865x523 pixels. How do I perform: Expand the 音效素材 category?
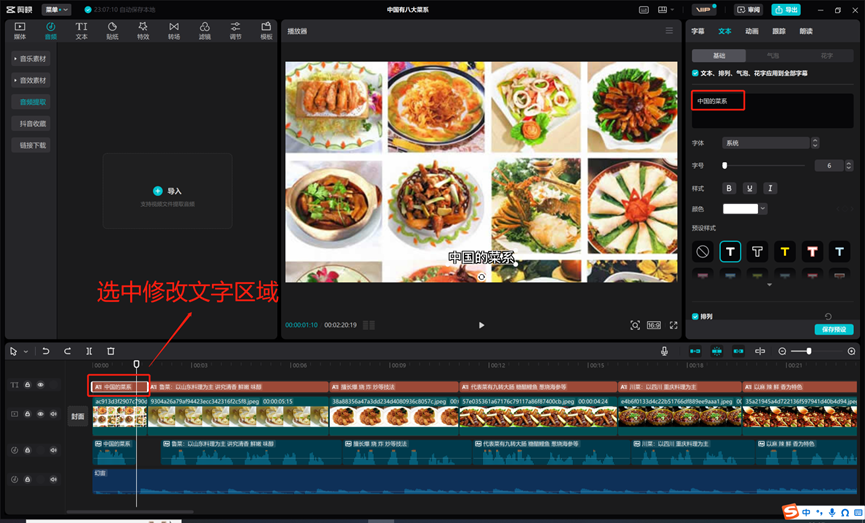(x=31, y=80)
